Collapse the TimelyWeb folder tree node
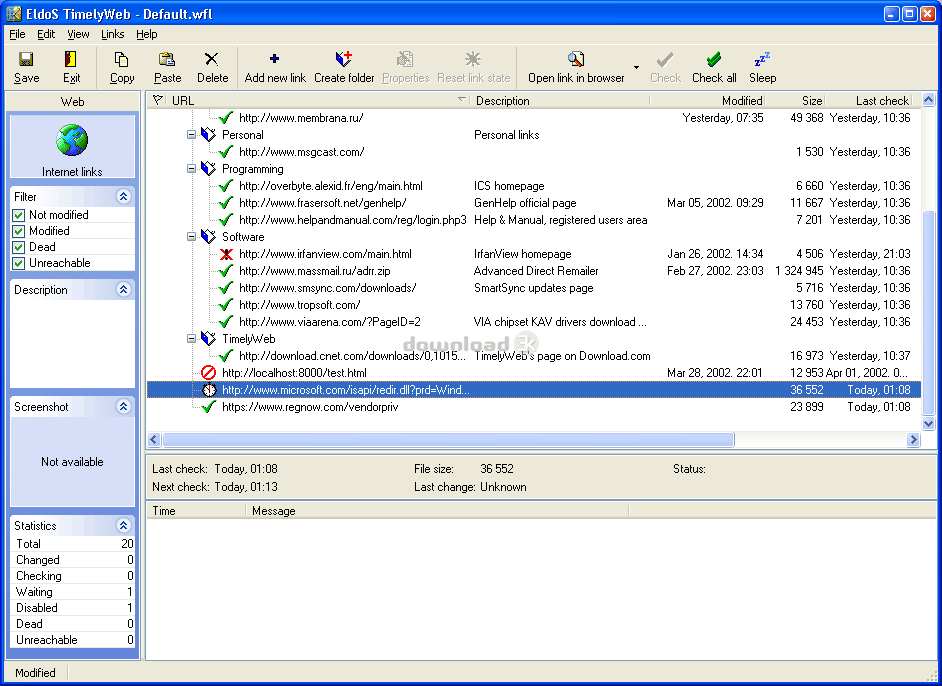 [191, 339]
